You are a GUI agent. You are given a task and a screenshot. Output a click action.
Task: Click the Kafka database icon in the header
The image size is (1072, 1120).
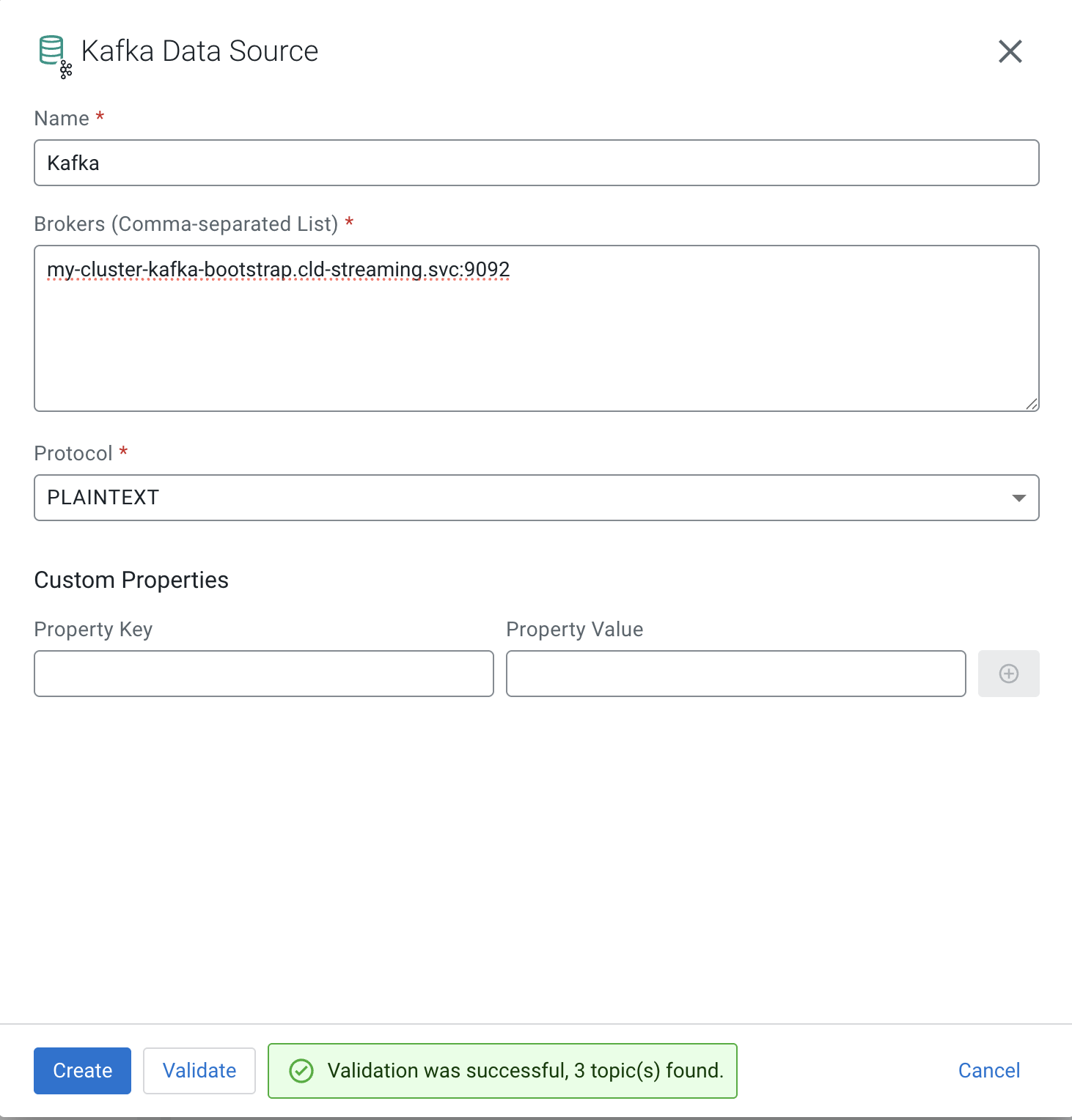point(54,55)
